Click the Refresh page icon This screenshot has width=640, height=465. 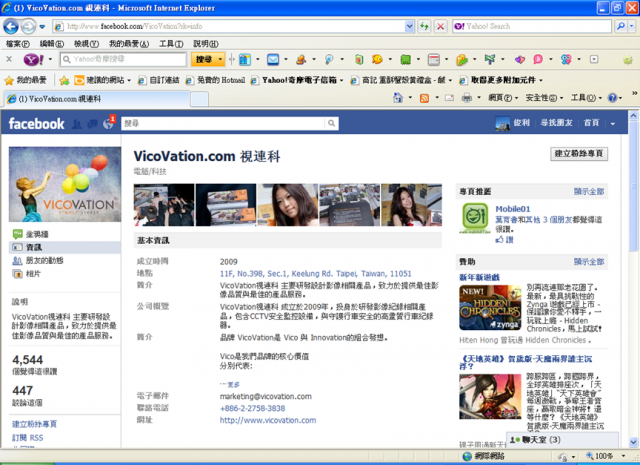coord(424,27)
